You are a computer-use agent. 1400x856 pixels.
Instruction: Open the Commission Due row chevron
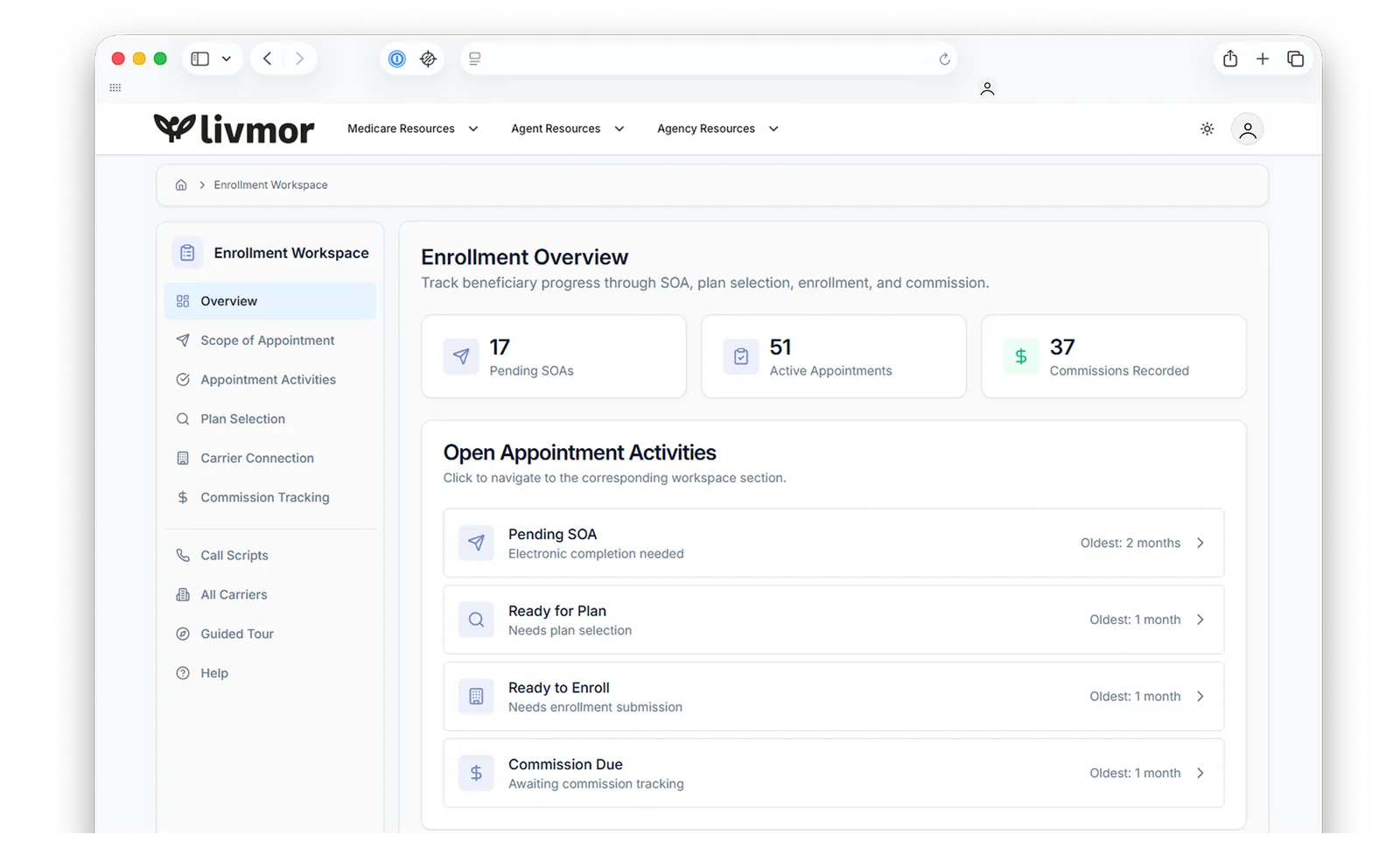(1200, 773)
